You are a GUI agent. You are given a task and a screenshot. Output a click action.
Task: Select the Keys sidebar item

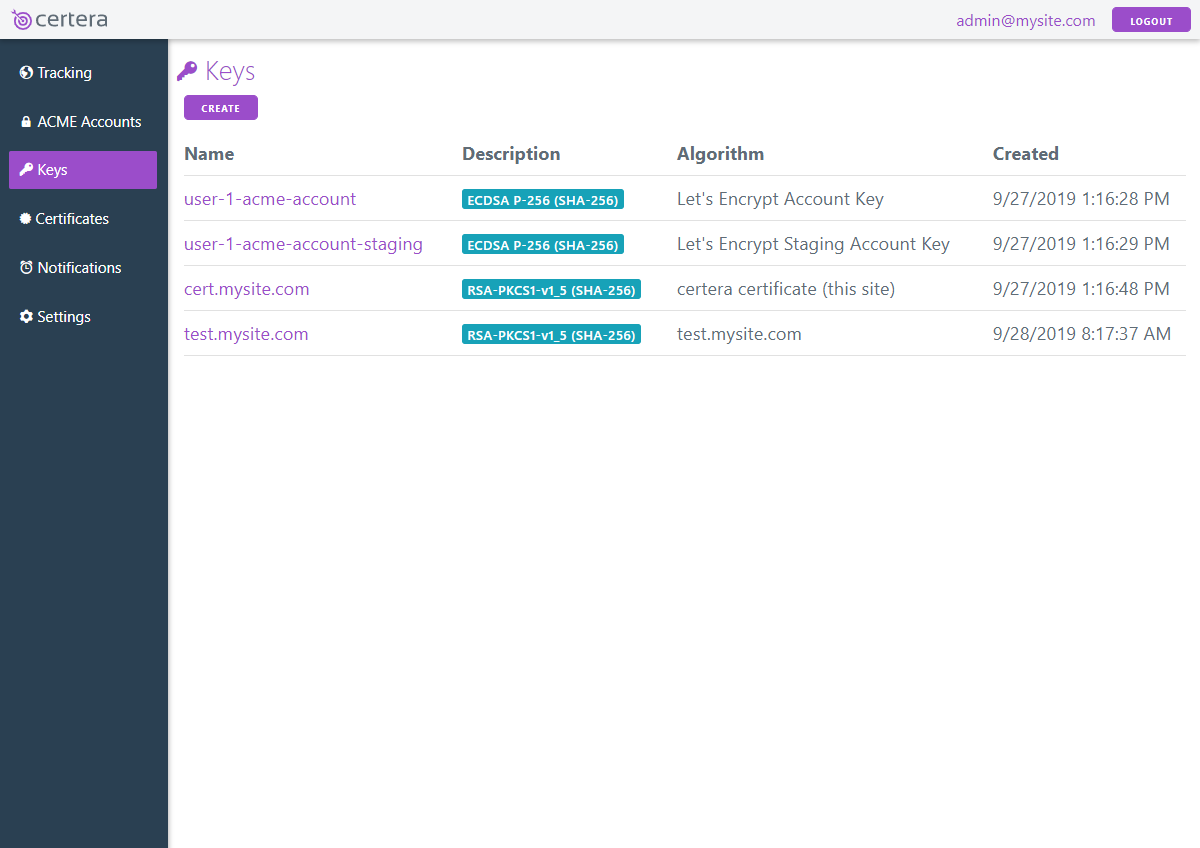tap(83, 170)
